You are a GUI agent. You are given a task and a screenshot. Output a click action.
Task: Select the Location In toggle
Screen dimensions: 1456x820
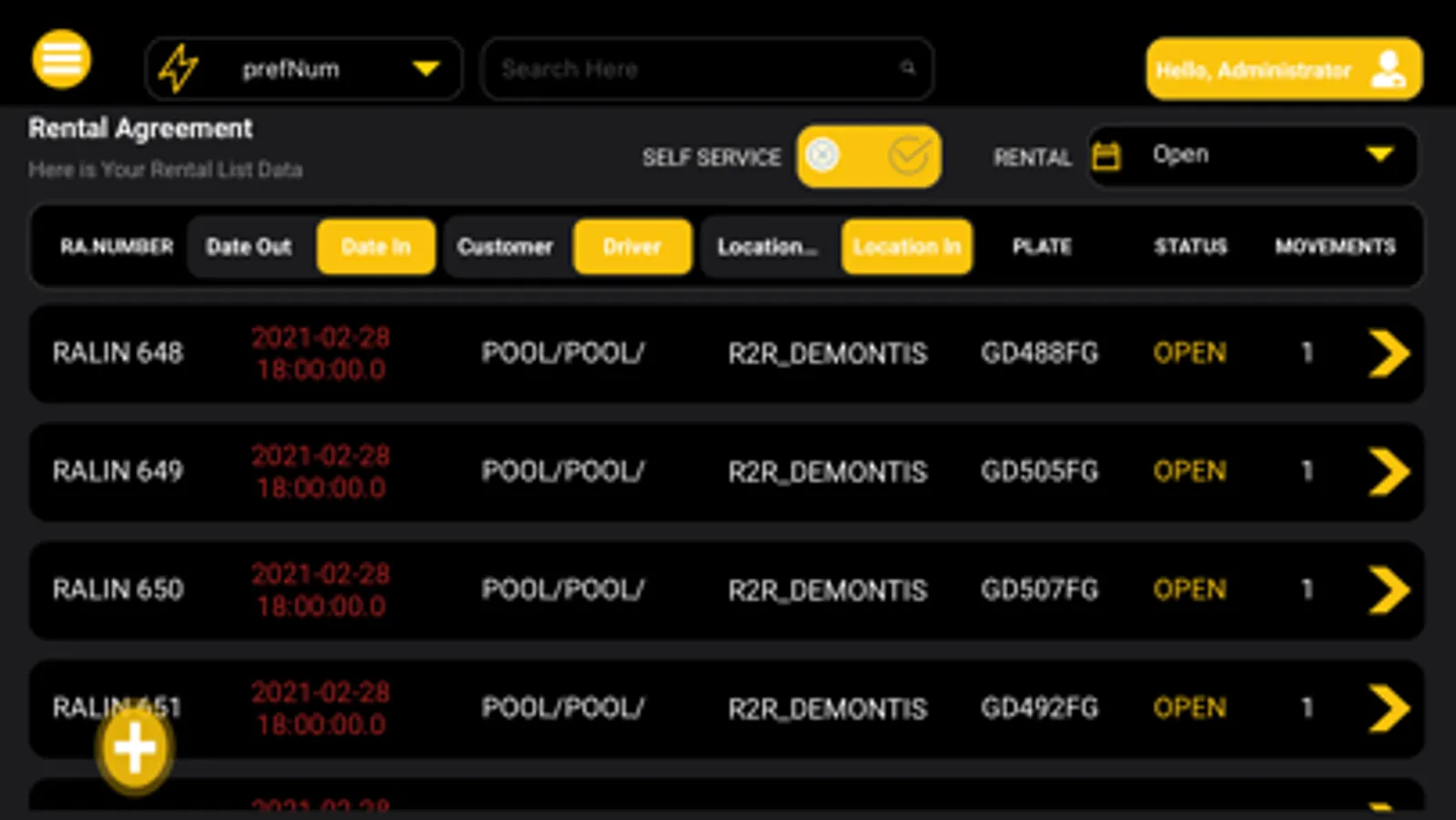coord(907,247)
